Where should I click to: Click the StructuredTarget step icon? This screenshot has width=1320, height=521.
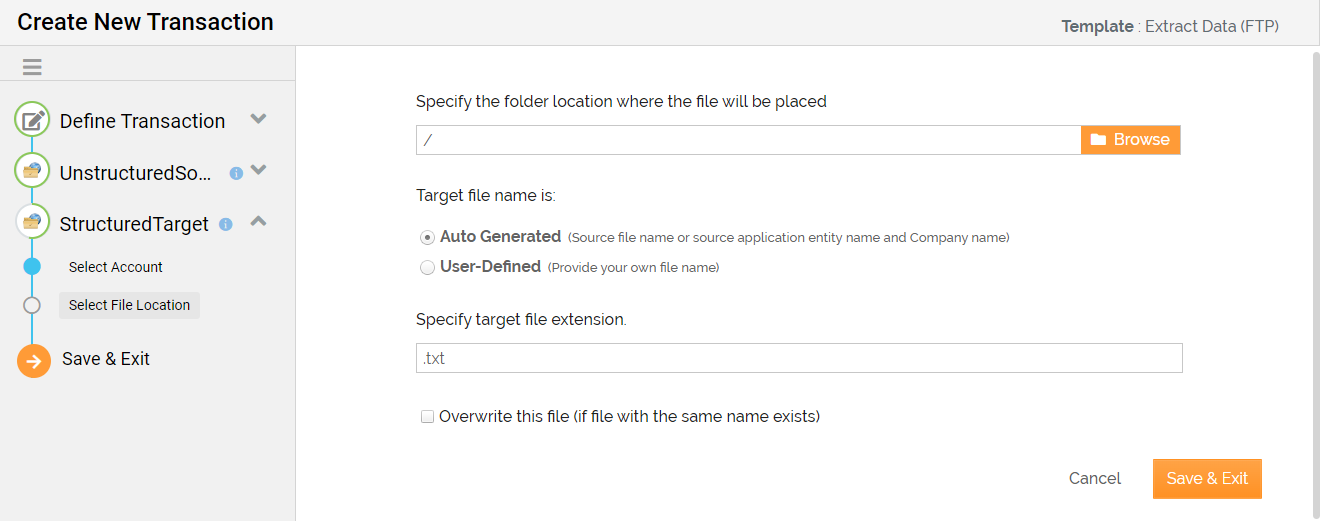(32, 222)
